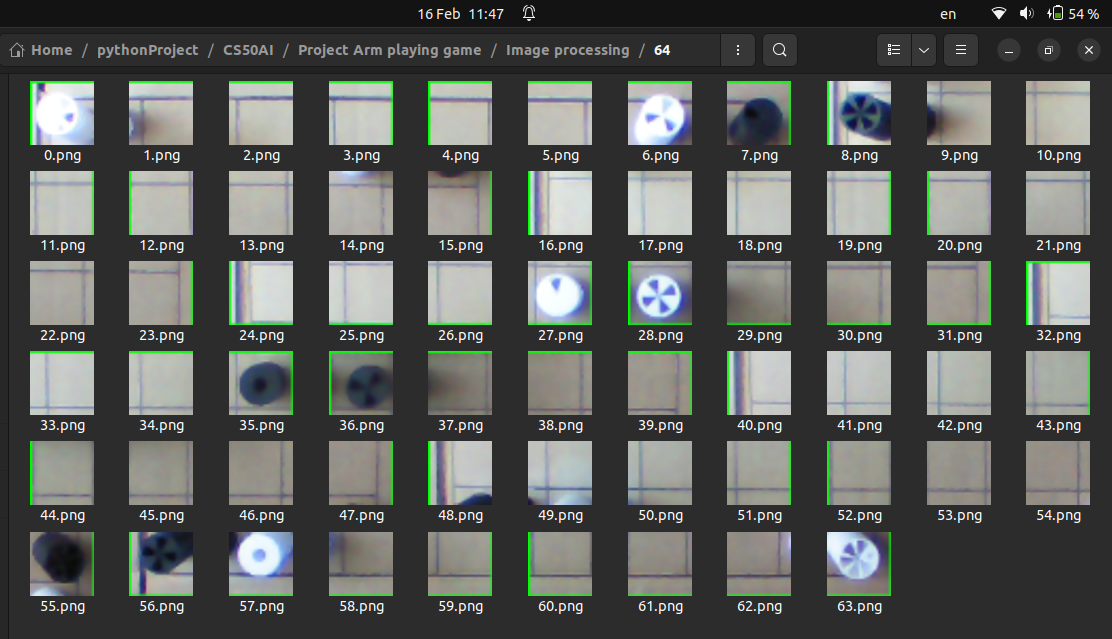Open the calendar clock showing 16 Feb 11:47
This screenshot has width=1112, height=639.
click(460, 13)
